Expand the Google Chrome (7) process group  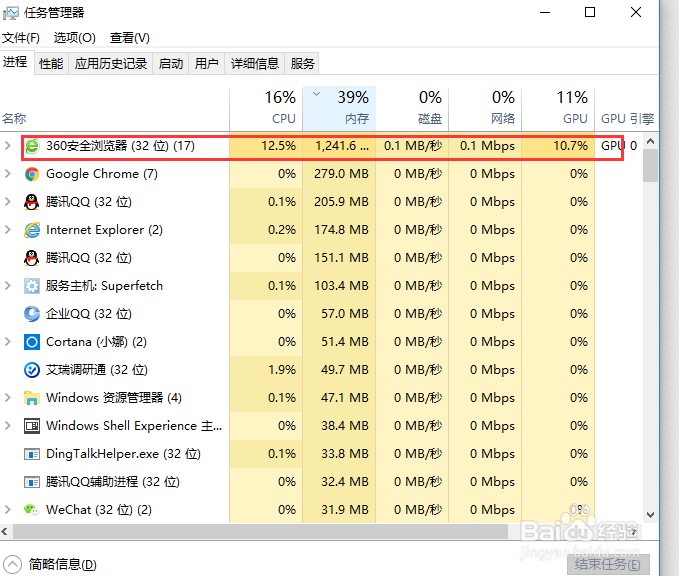tap(7, 174)
